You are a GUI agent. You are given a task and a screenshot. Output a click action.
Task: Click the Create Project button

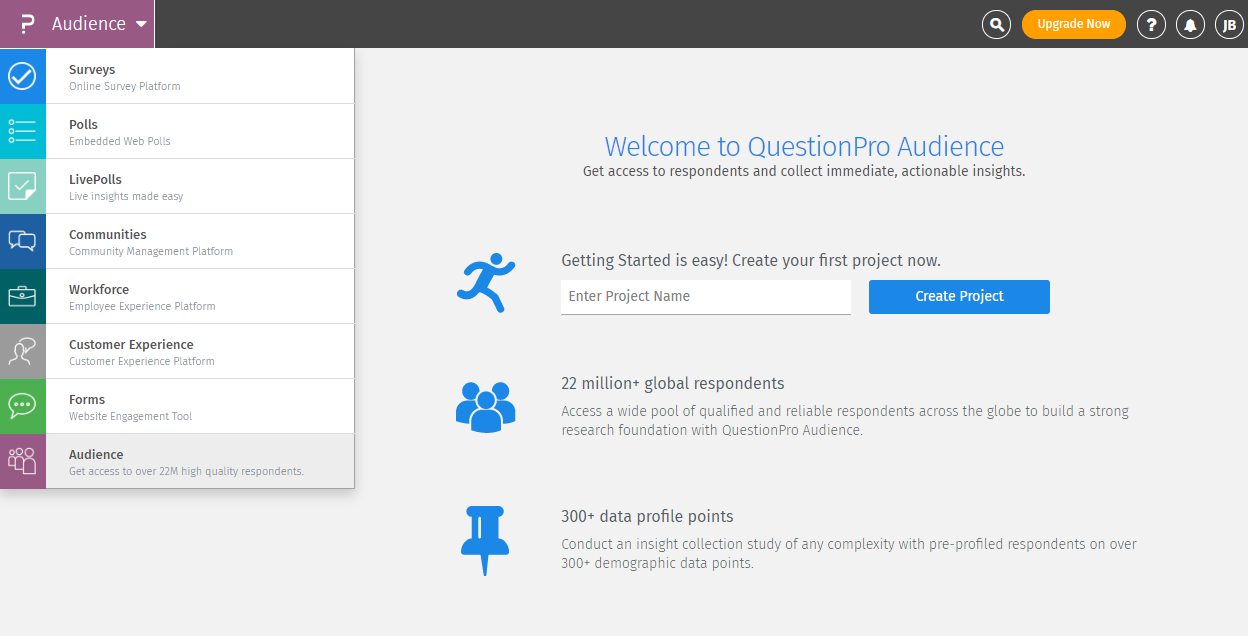pos(958,296)
